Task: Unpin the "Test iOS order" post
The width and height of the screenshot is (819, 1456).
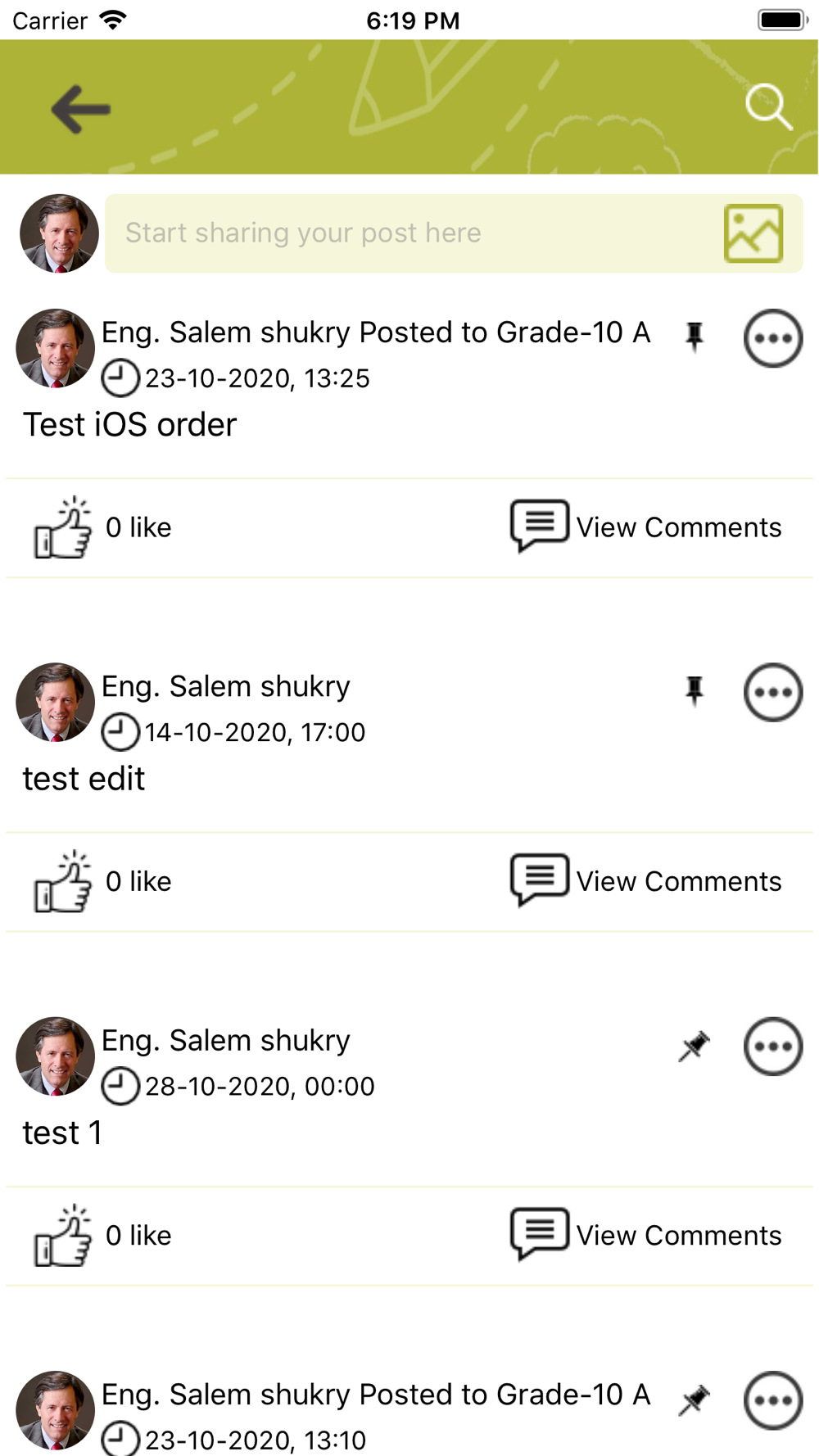Action: click(695, 337)
